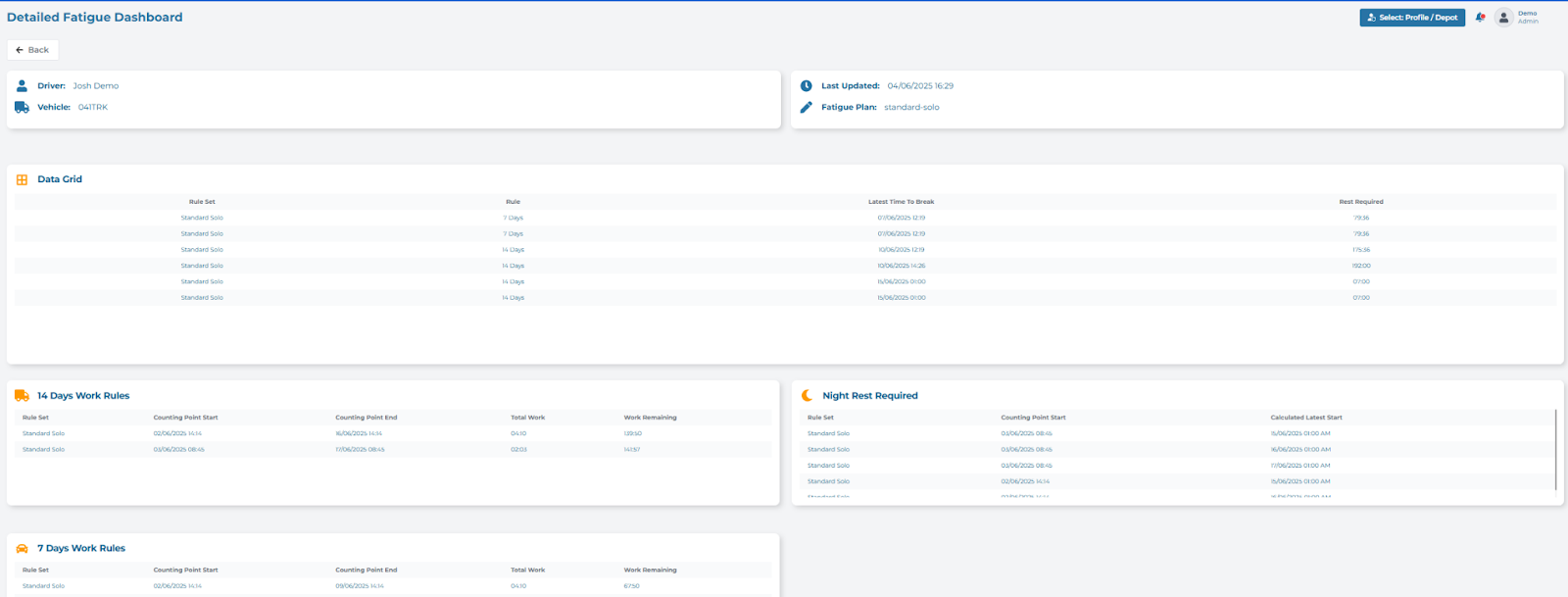
Task: Click the 175:36 rest required cell
Action: [x=1361, y=250]
